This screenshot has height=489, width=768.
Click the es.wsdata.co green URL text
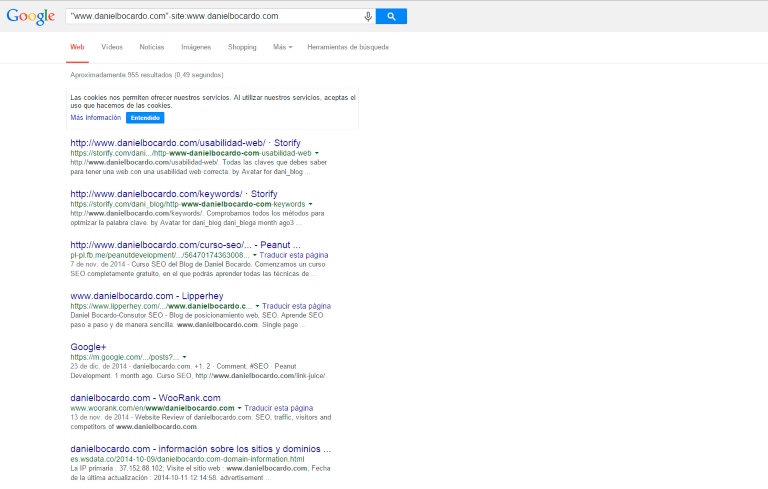187,459
